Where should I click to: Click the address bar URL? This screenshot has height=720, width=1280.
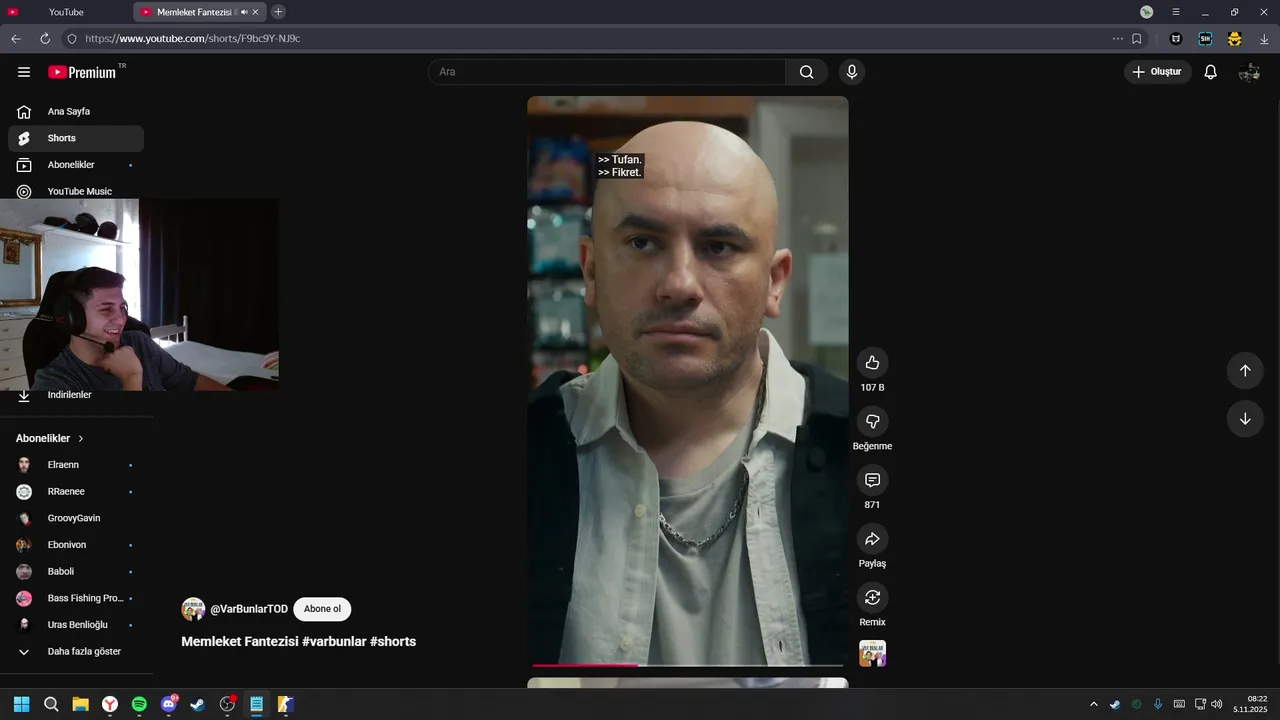[192, 39]
